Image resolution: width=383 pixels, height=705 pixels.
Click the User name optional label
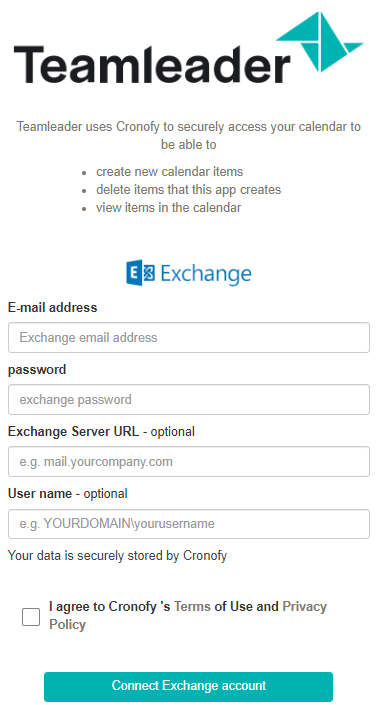coord(68,494)
